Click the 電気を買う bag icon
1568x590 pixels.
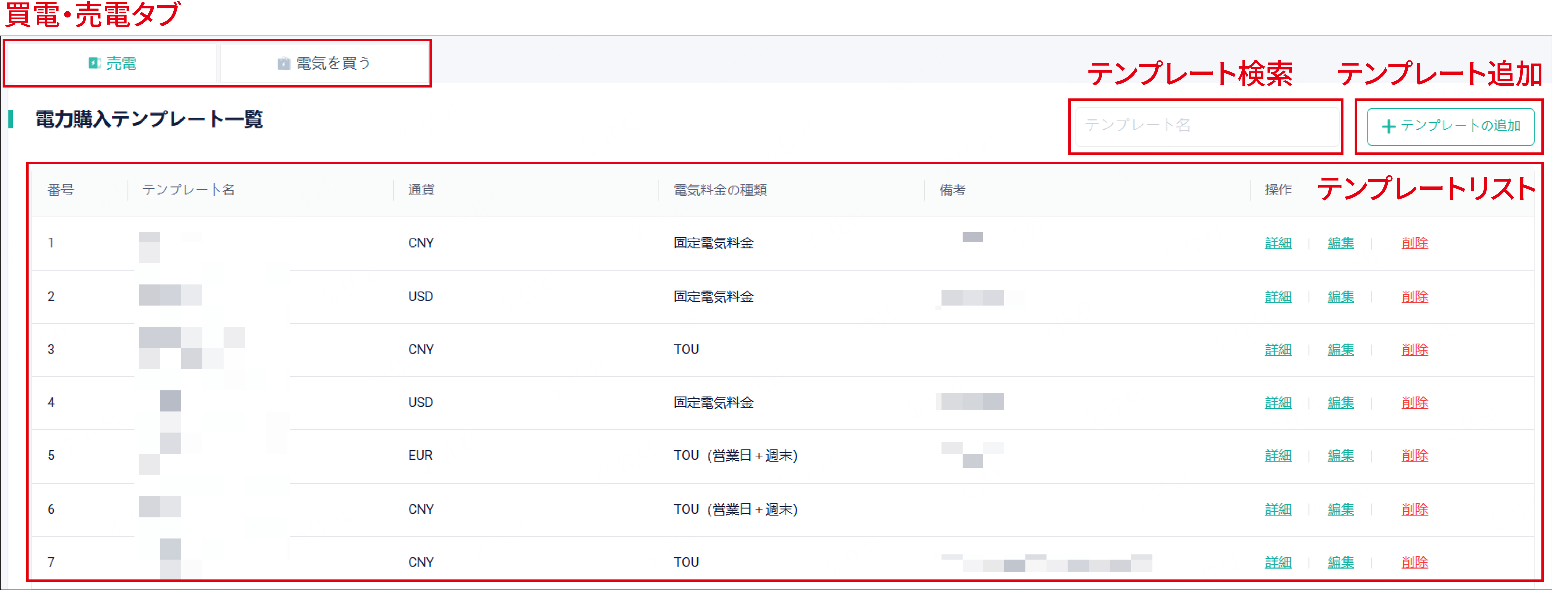(x=284, y=64)
